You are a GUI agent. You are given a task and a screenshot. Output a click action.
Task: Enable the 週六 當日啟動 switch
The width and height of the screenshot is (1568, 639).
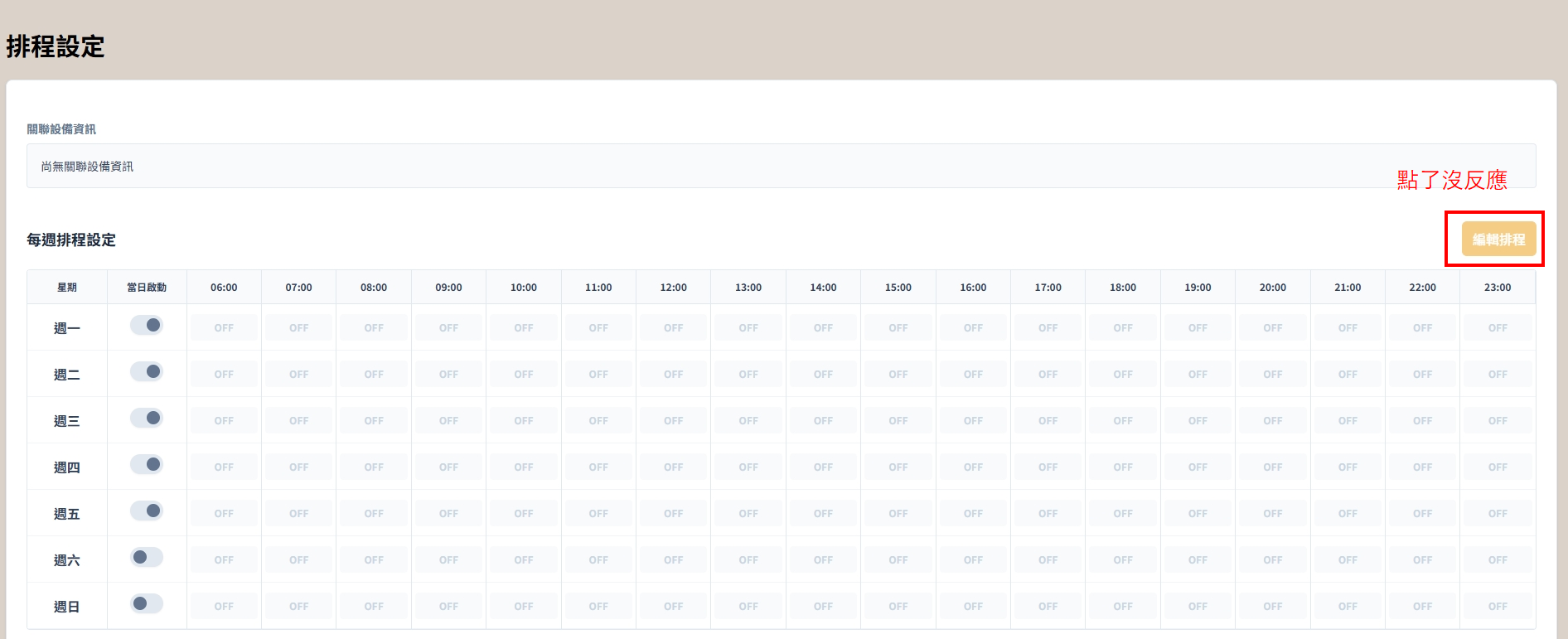[x=147, y=558]
